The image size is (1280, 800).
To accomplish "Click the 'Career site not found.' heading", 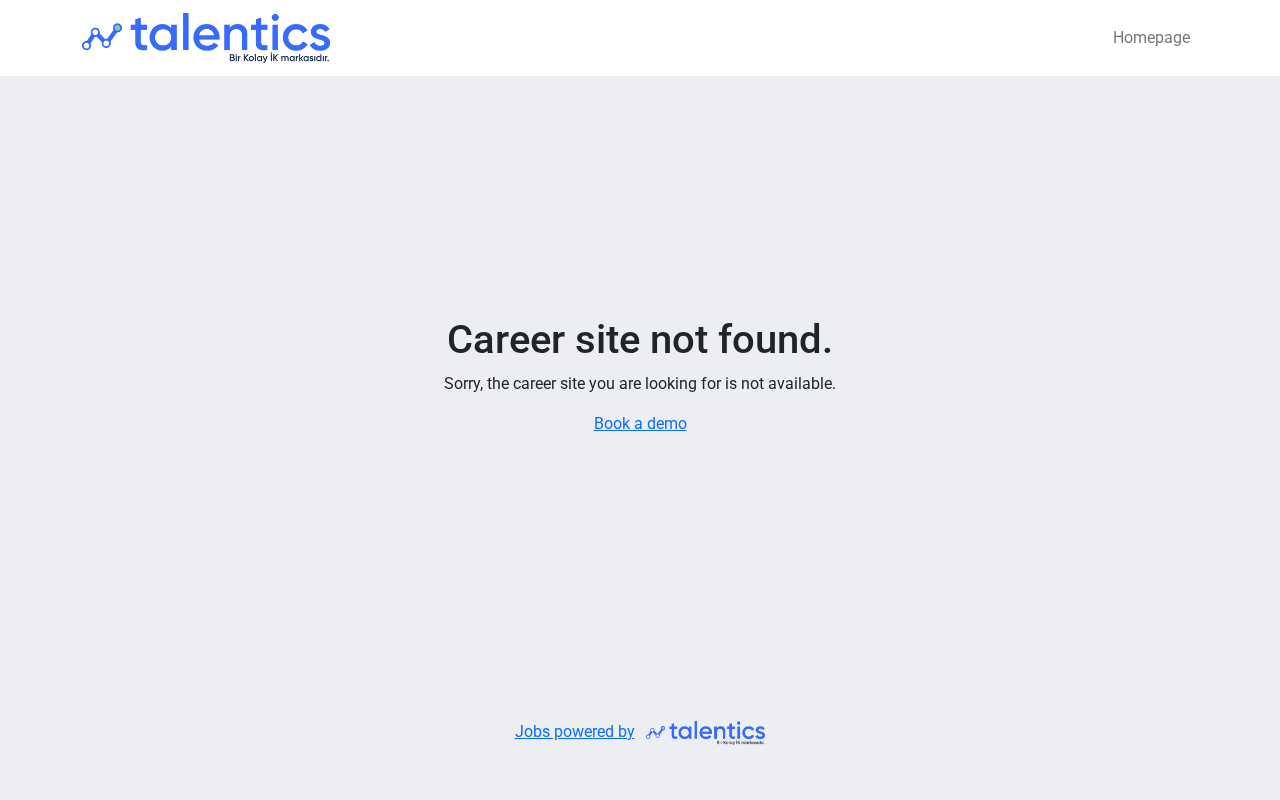I will pyautogui.click(x=640, y=340).
